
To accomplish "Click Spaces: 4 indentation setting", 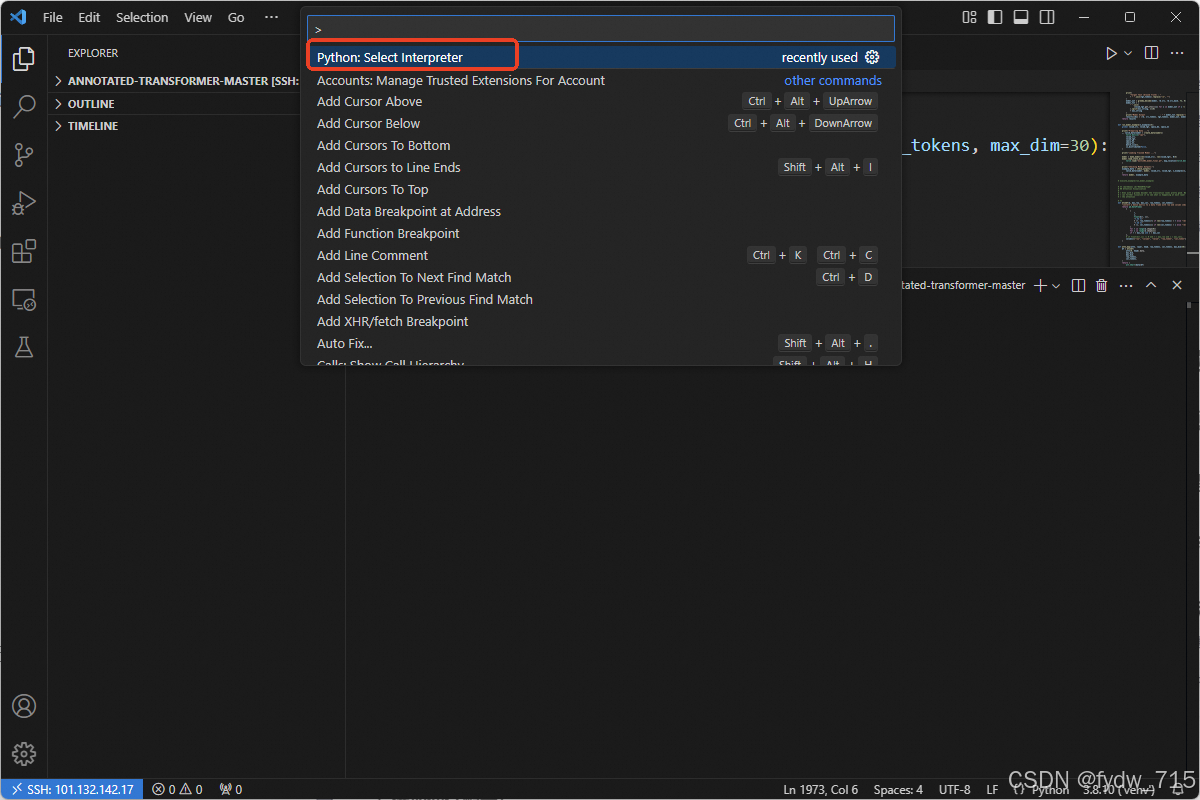I will [x=898, y=789].
